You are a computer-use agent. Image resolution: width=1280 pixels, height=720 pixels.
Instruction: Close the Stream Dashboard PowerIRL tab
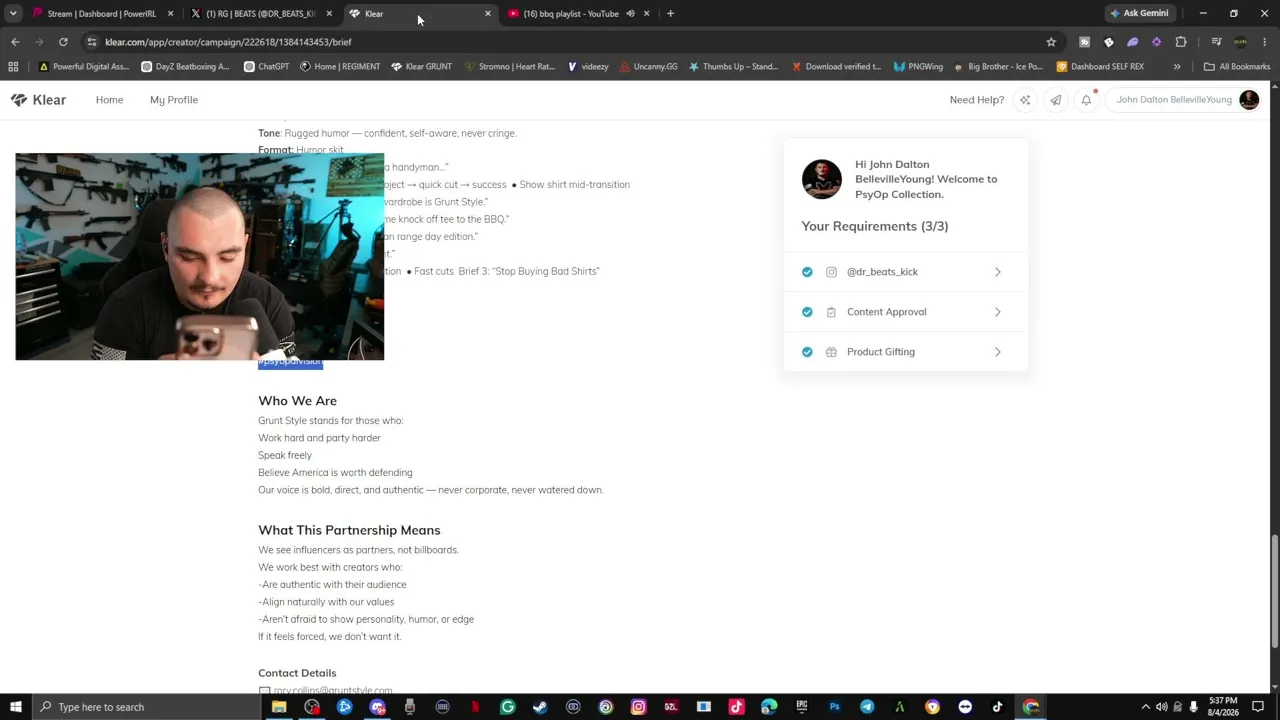point(170,14)
